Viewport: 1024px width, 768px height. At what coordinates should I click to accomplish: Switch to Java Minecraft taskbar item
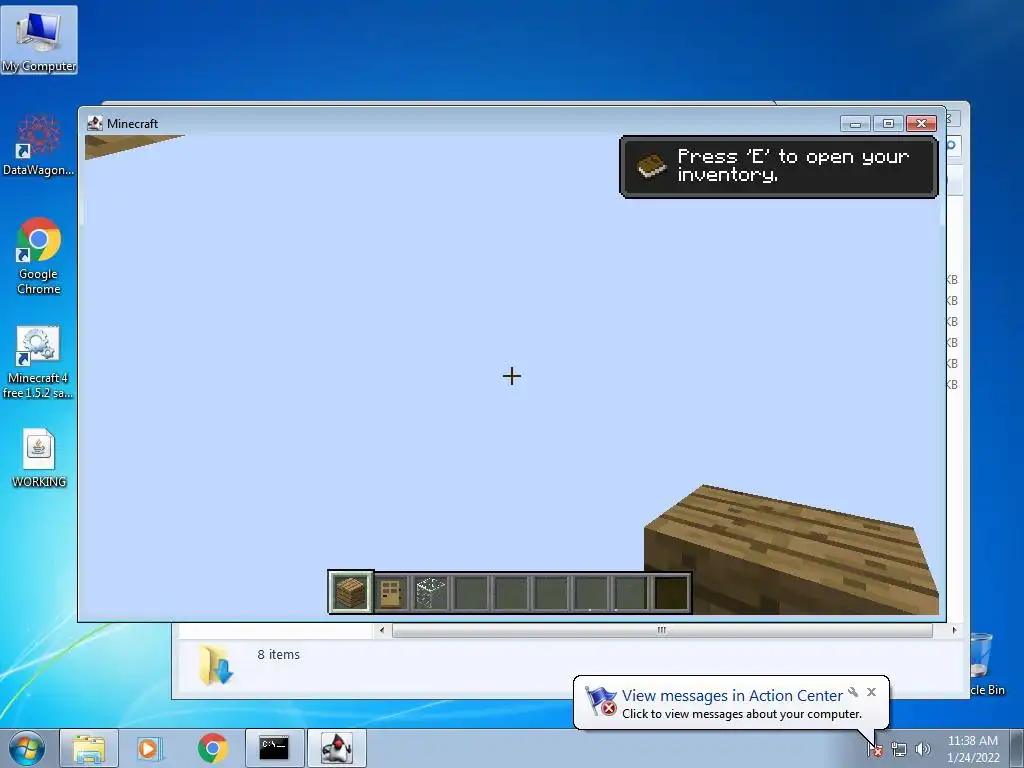[x=337, y=748]
